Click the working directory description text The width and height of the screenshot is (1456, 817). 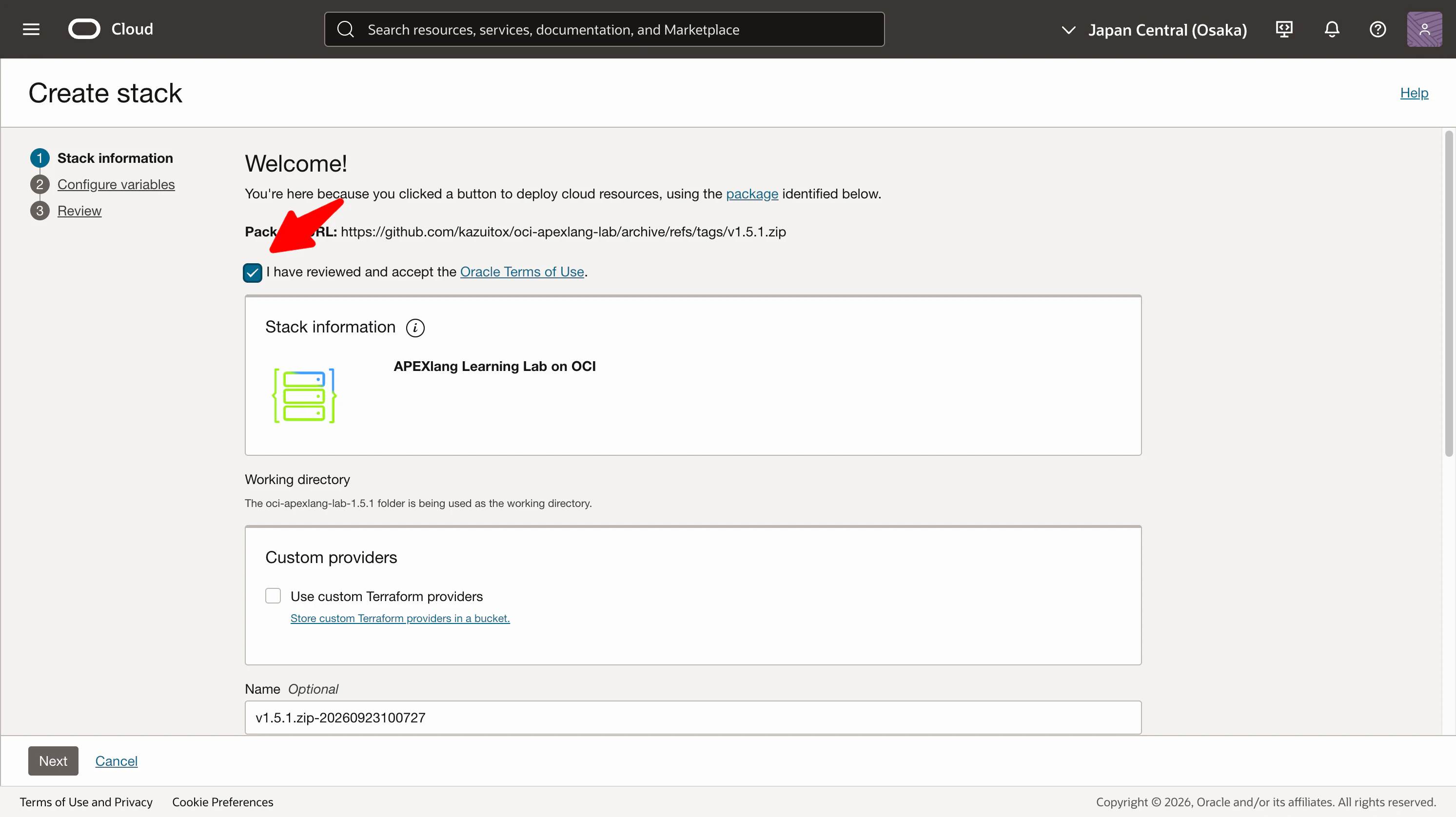418,504
